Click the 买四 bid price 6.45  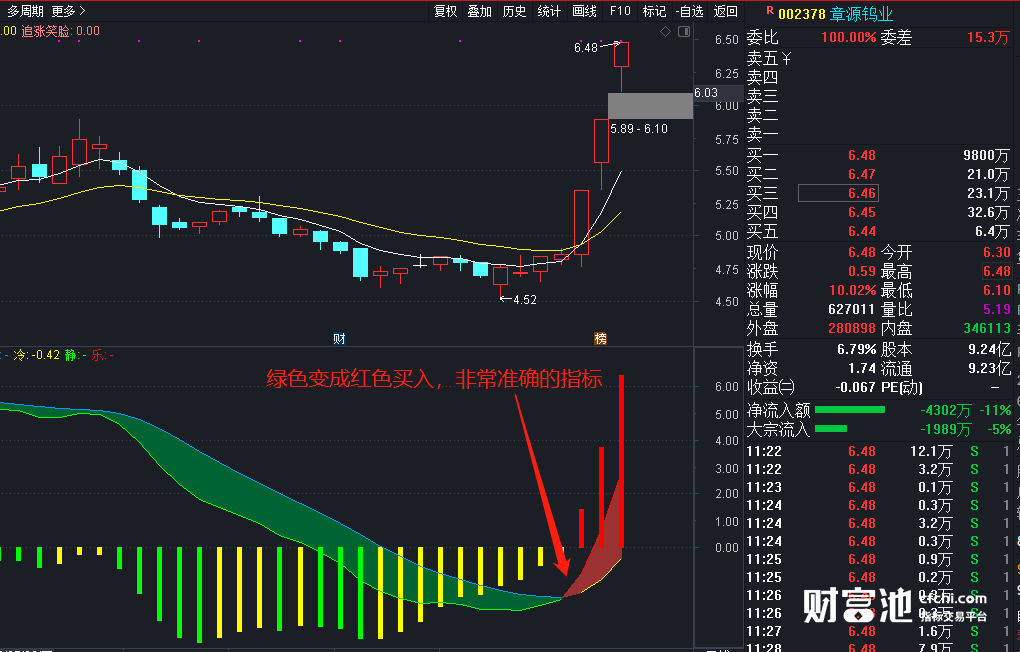pyautogui.click(x=861, y=212)
